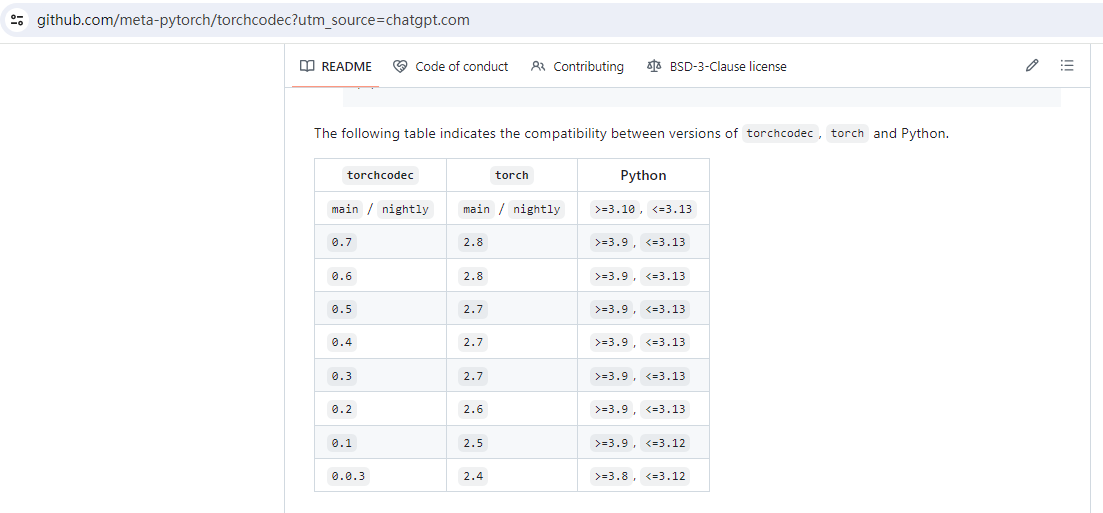Viewport: 1103px width, 513px height.
Task: Open the README outline list icon
Action: pos(1067,66)
